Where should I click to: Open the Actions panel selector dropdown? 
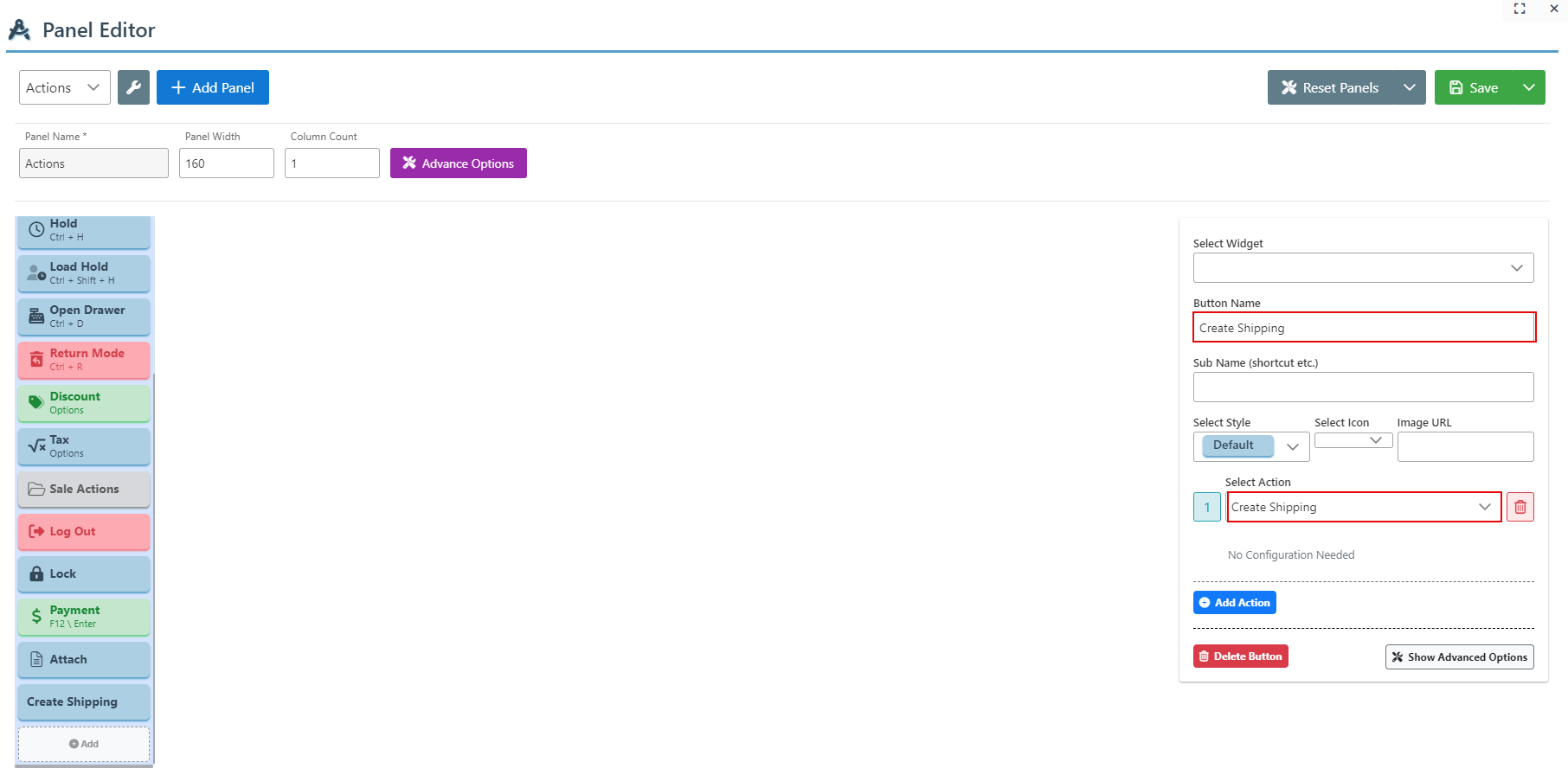click(65, 87)
